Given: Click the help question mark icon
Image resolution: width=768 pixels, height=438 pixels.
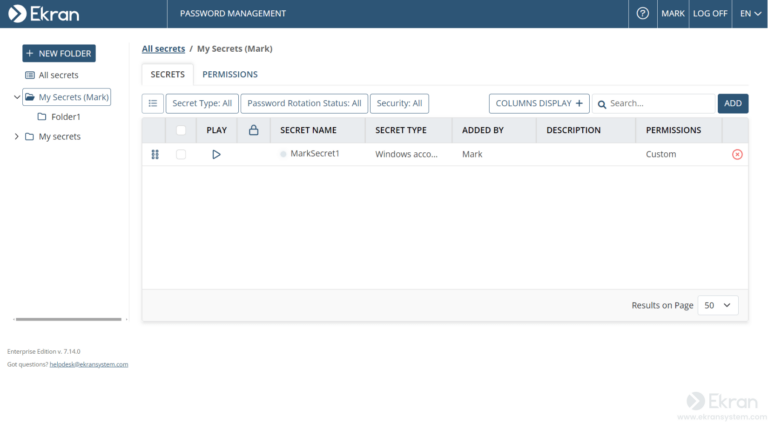Looking at the screenshot, I should (x=643, y=13).
